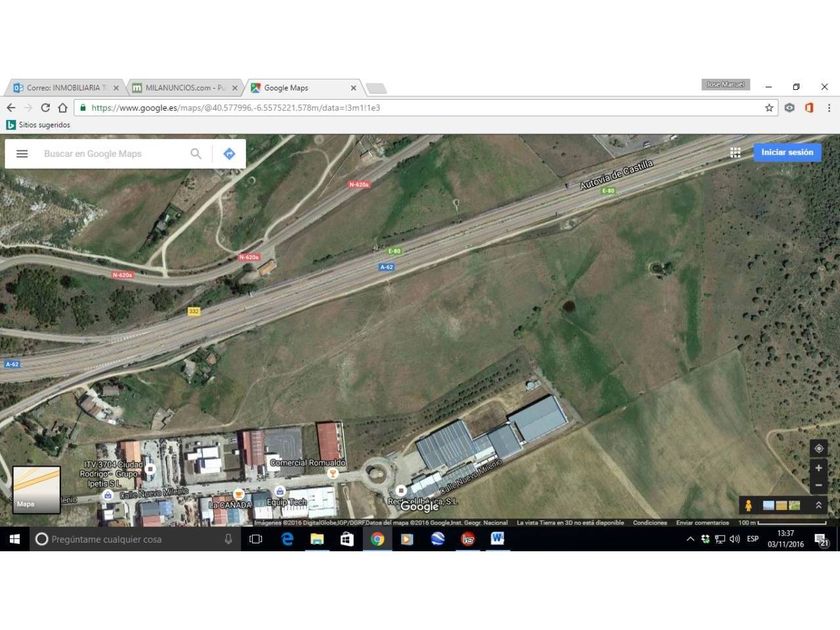
Task: Click Enviar comentarios link
Action: click(x=702, y=522)
